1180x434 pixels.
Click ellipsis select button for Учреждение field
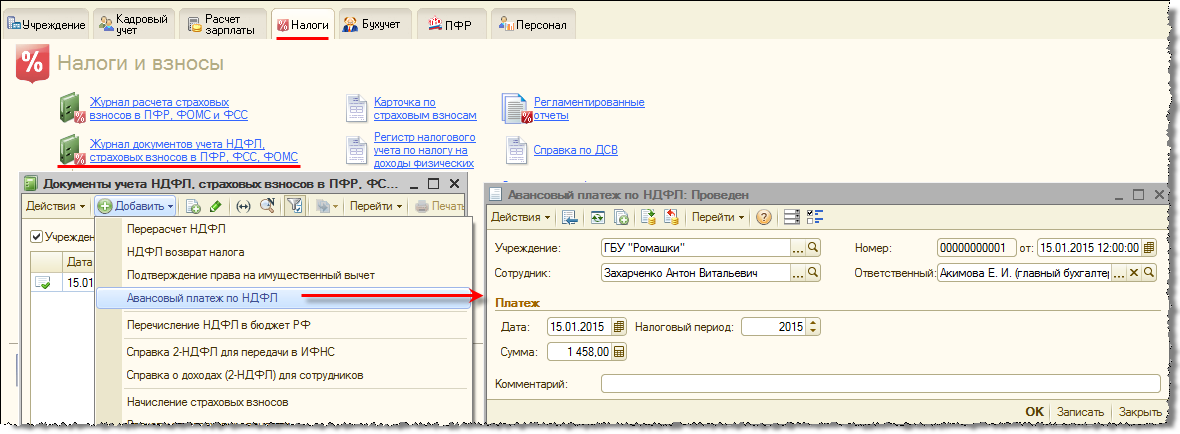pyautogui.click(x=798, y=248)
